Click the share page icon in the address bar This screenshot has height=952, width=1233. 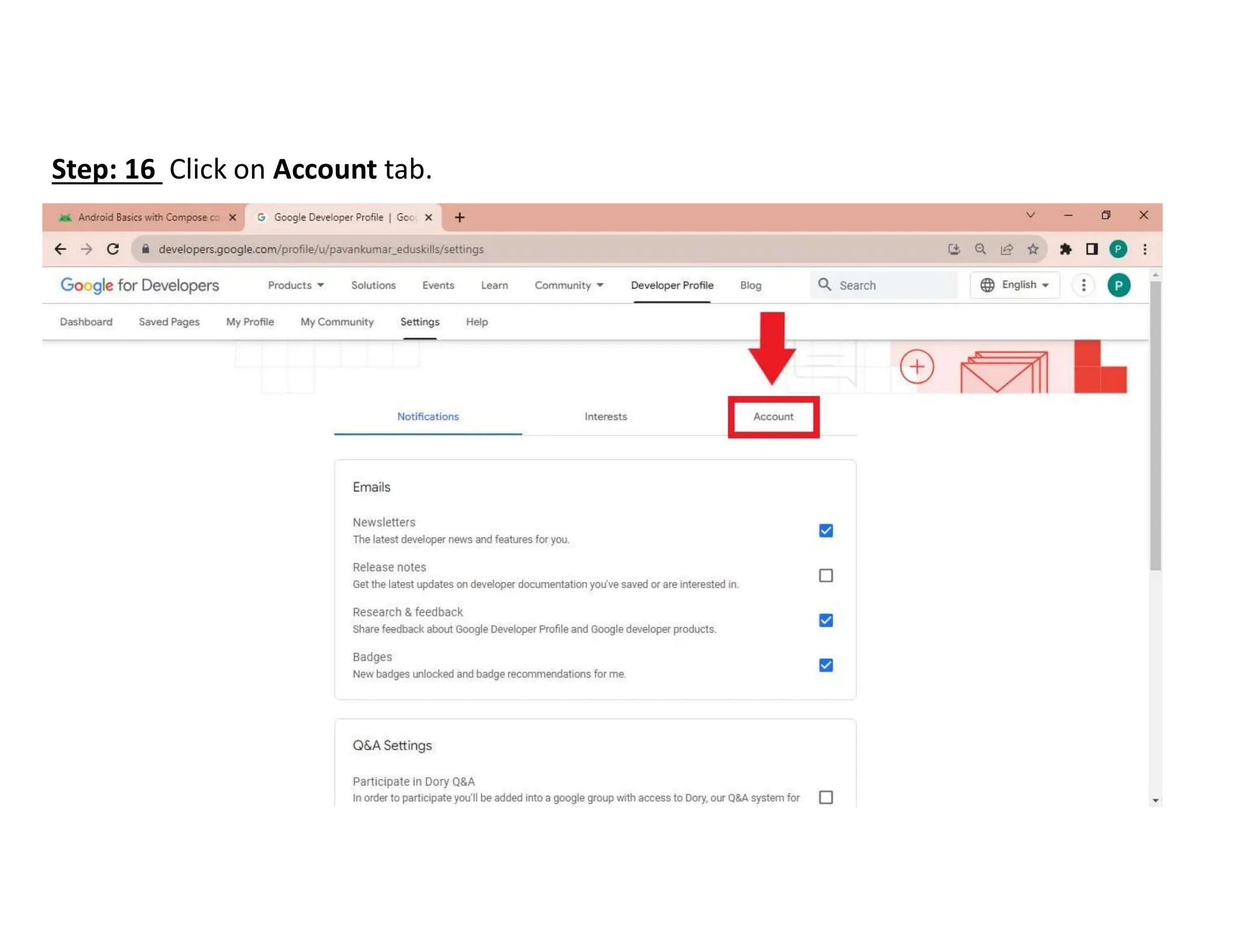[1007, 249]
